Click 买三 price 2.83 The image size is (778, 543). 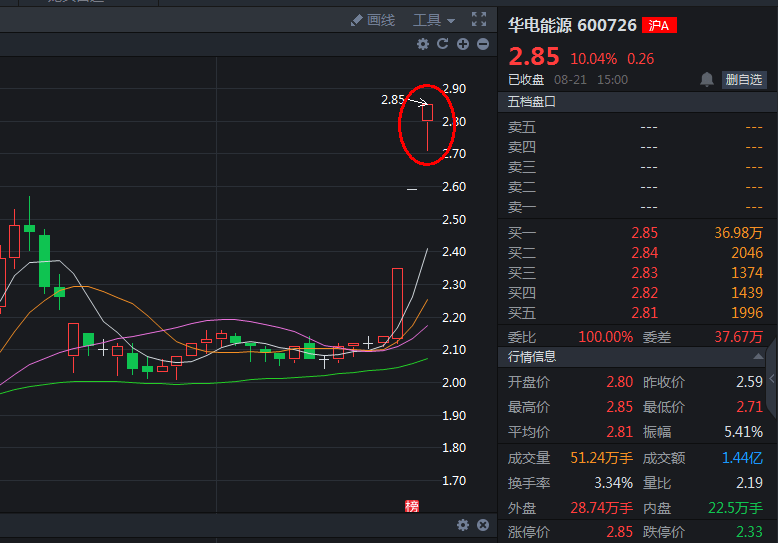coord(645,272)
